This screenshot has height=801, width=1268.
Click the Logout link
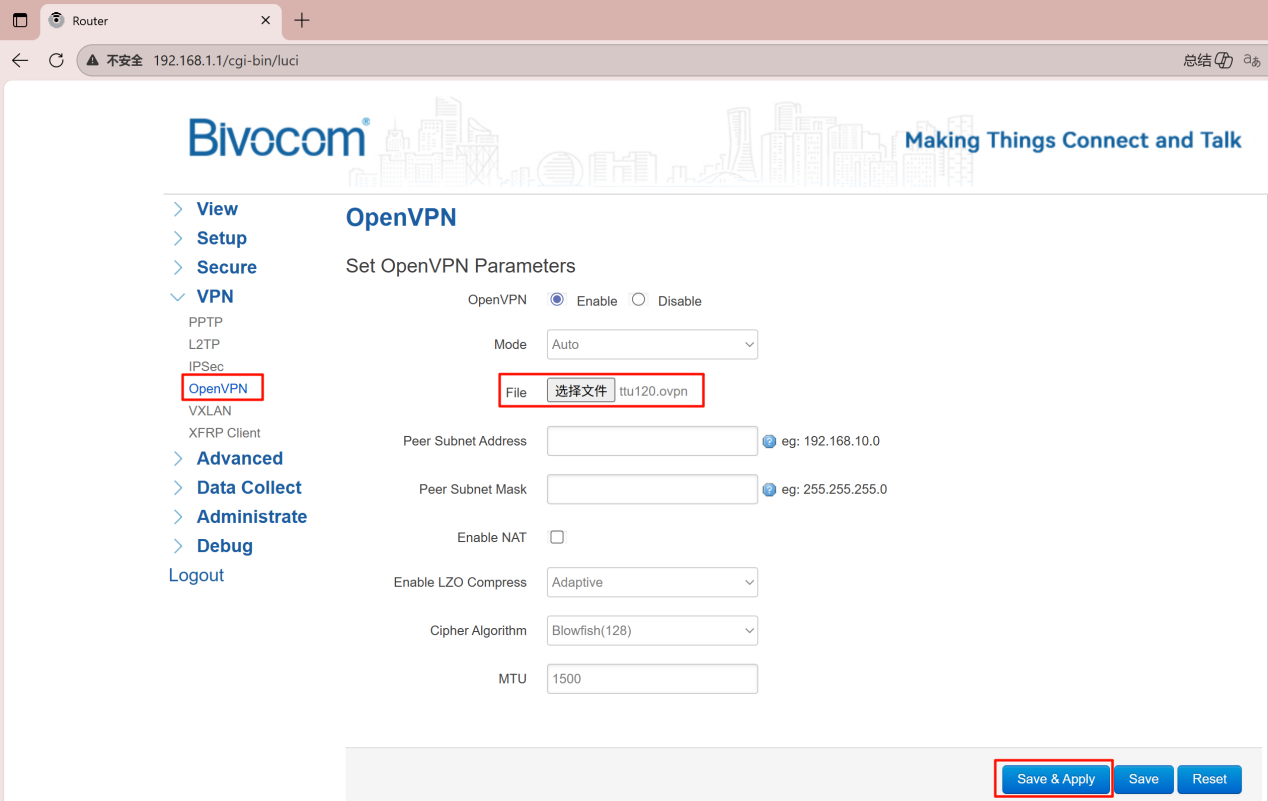point(196,575)
